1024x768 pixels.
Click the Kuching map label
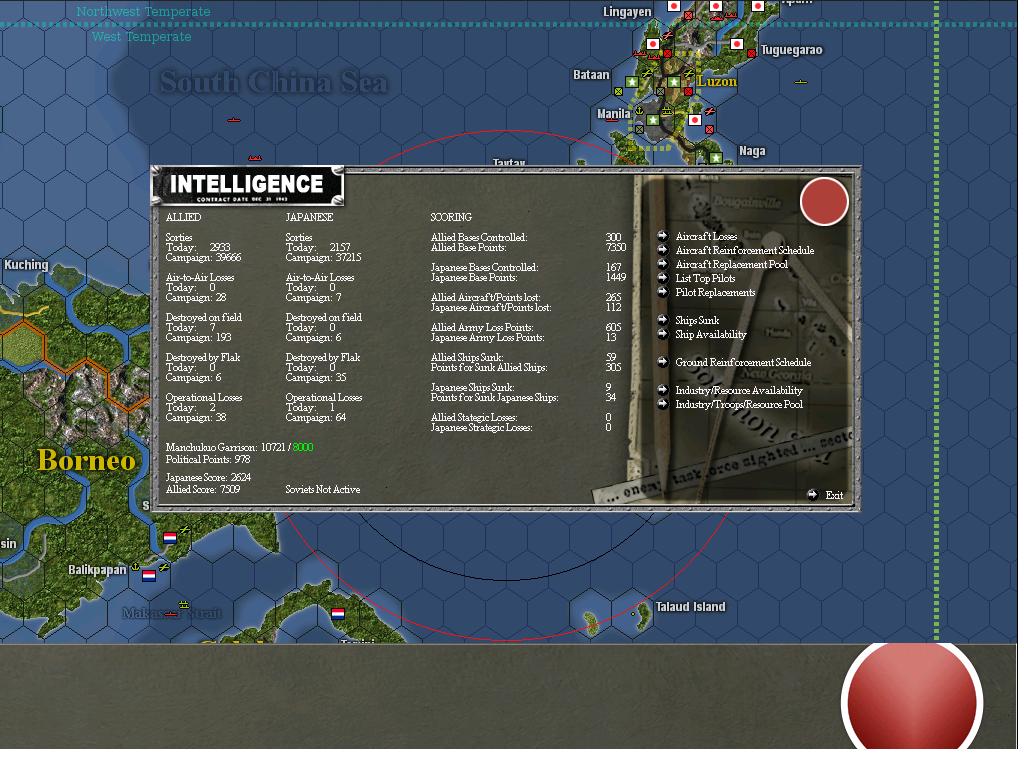tap(26, 264)
